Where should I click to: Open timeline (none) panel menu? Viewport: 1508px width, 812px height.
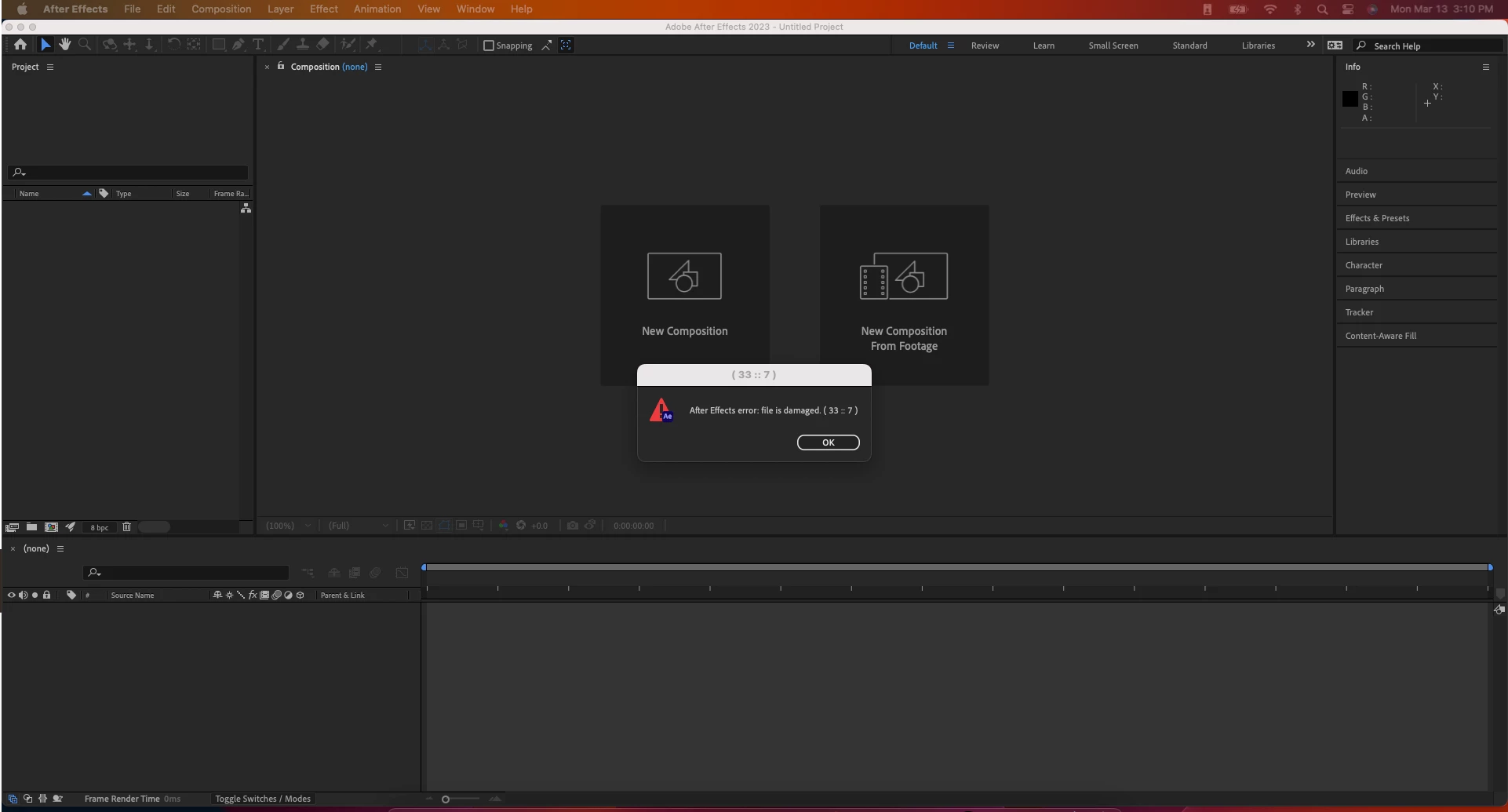point(60,548)
